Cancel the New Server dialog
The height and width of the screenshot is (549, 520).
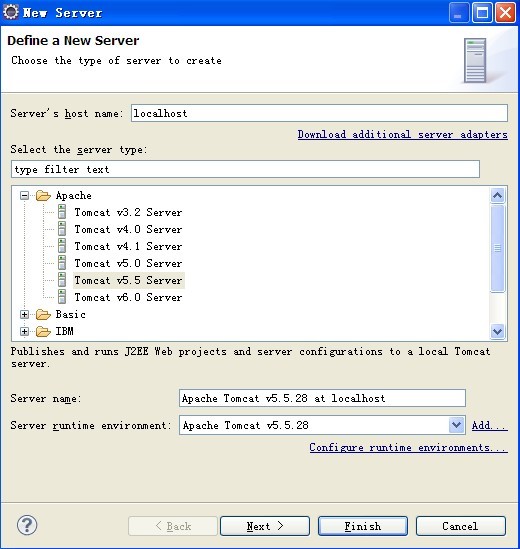pos(461,526)
